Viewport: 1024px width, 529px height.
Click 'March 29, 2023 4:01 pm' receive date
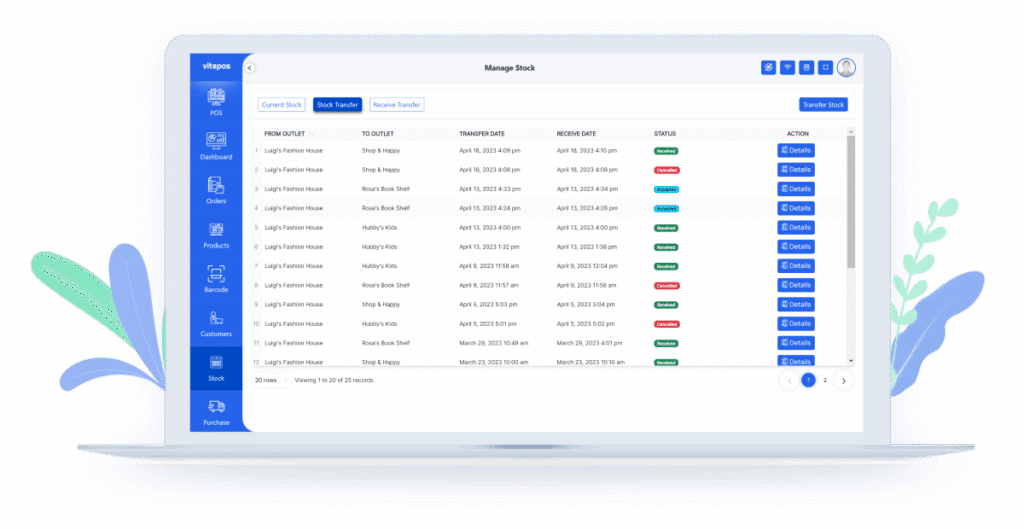pos(590,343)
